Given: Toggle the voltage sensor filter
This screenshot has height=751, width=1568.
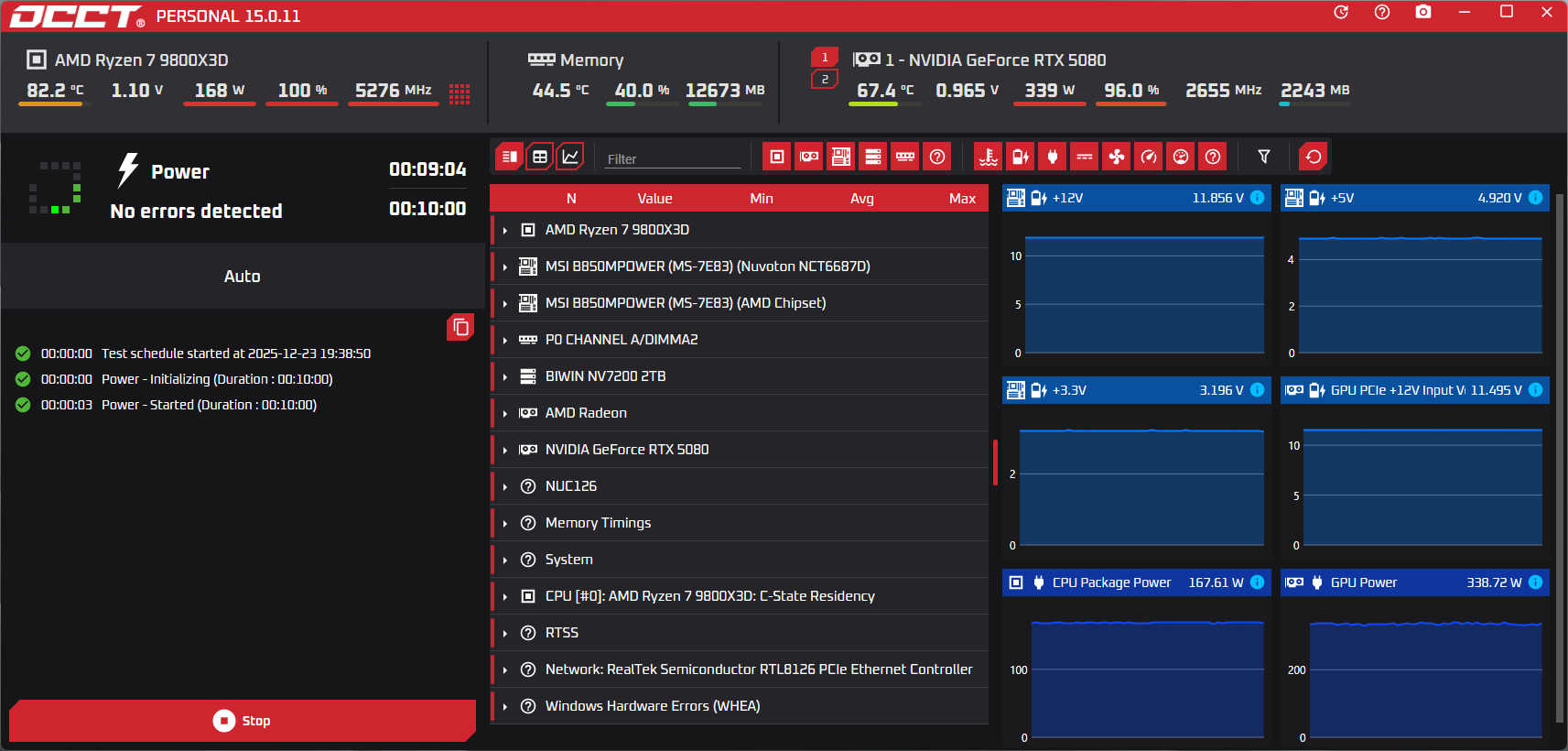Looking at the screenshot, I should [1021, 157].
